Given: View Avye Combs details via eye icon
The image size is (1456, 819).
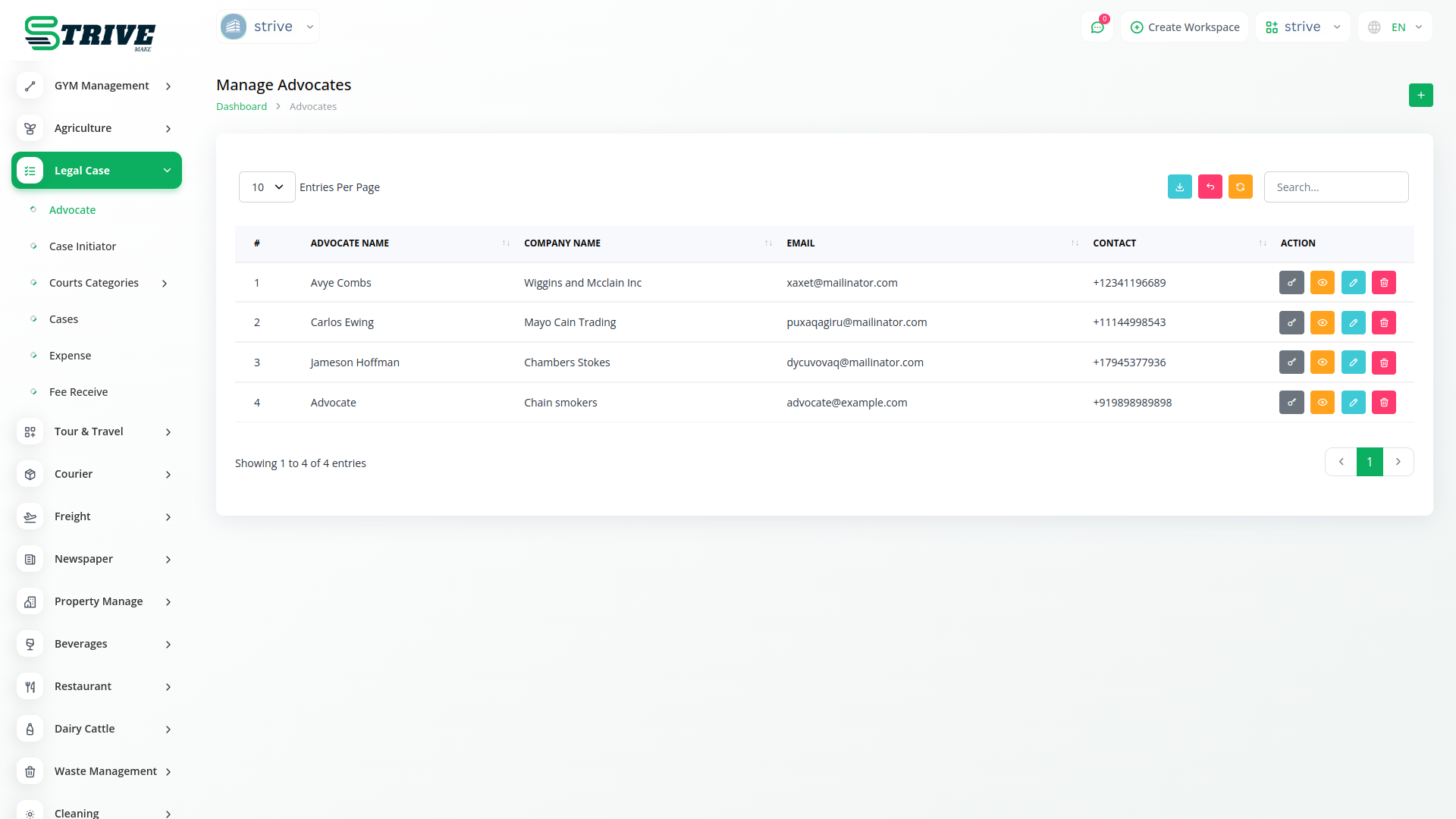Looking at the screenshot, I should coord(1322,283).
